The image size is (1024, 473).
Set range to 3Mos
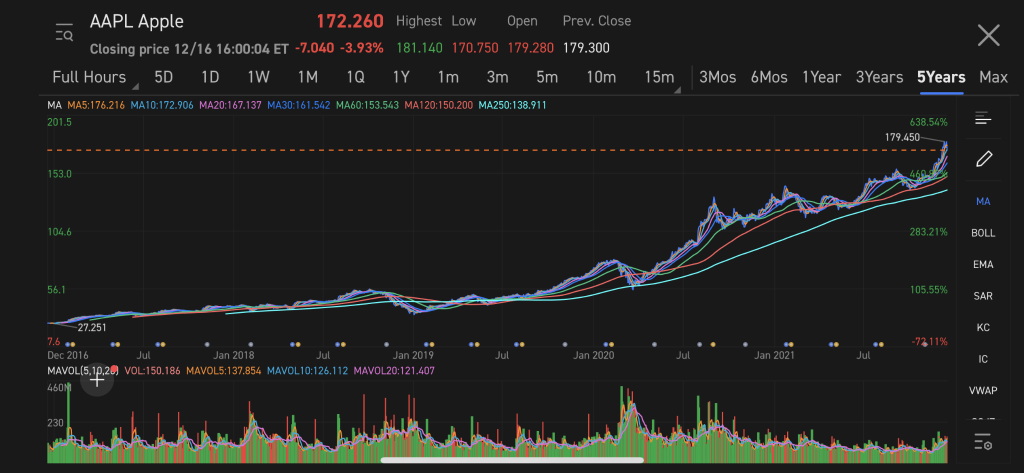click(718, 77)
